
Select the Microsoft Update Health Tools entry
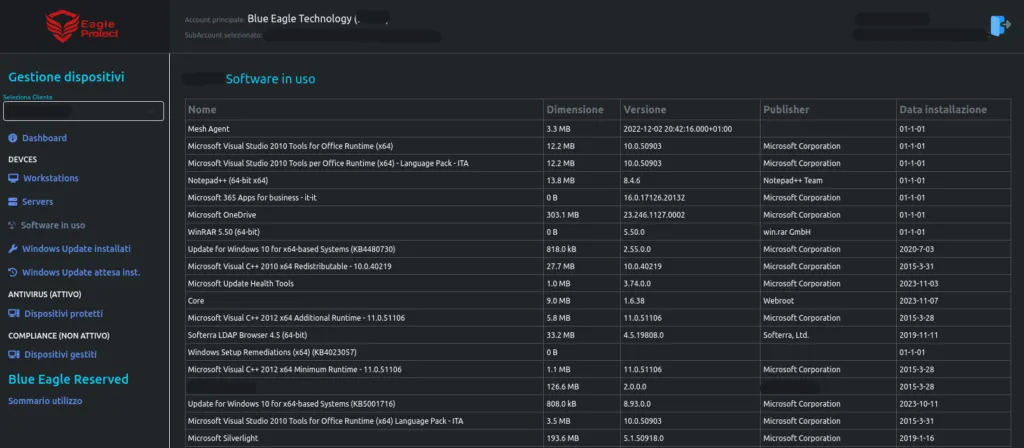[240, 284]
